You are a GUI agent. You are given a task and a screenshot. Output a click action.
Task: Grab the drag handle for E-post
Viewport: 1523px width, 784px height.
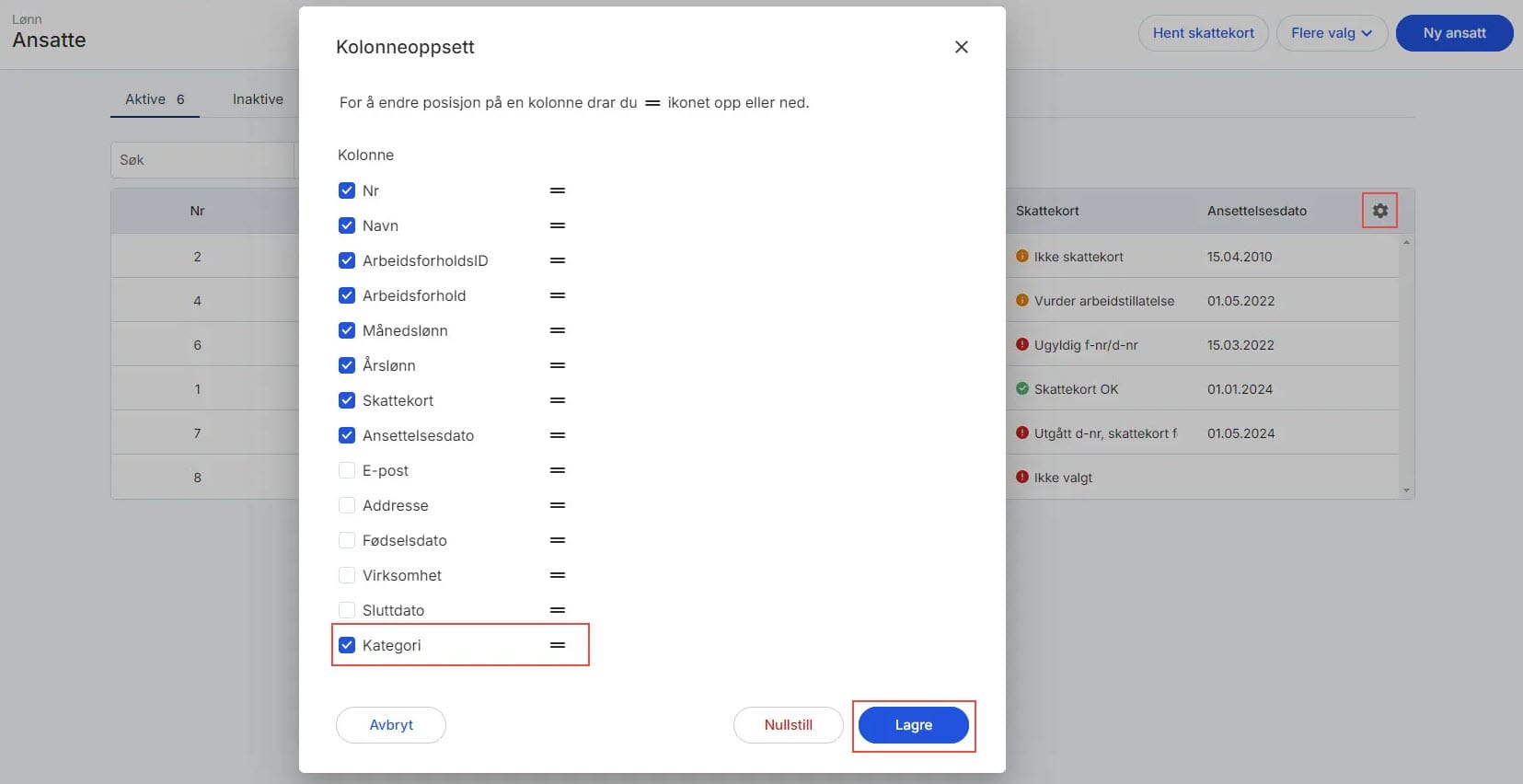tap(558, 470)
